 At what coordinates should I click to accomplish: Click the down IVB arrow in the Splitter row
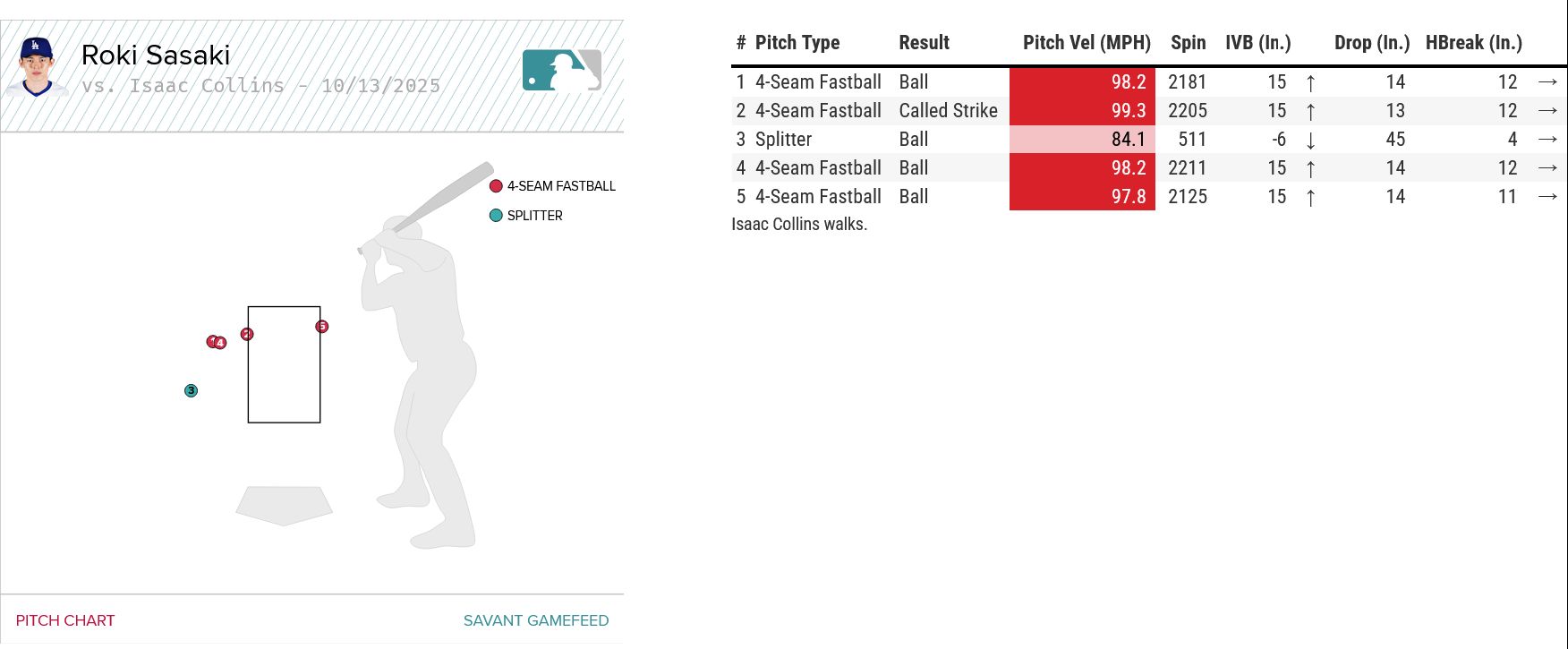(x=1310, y=141)
